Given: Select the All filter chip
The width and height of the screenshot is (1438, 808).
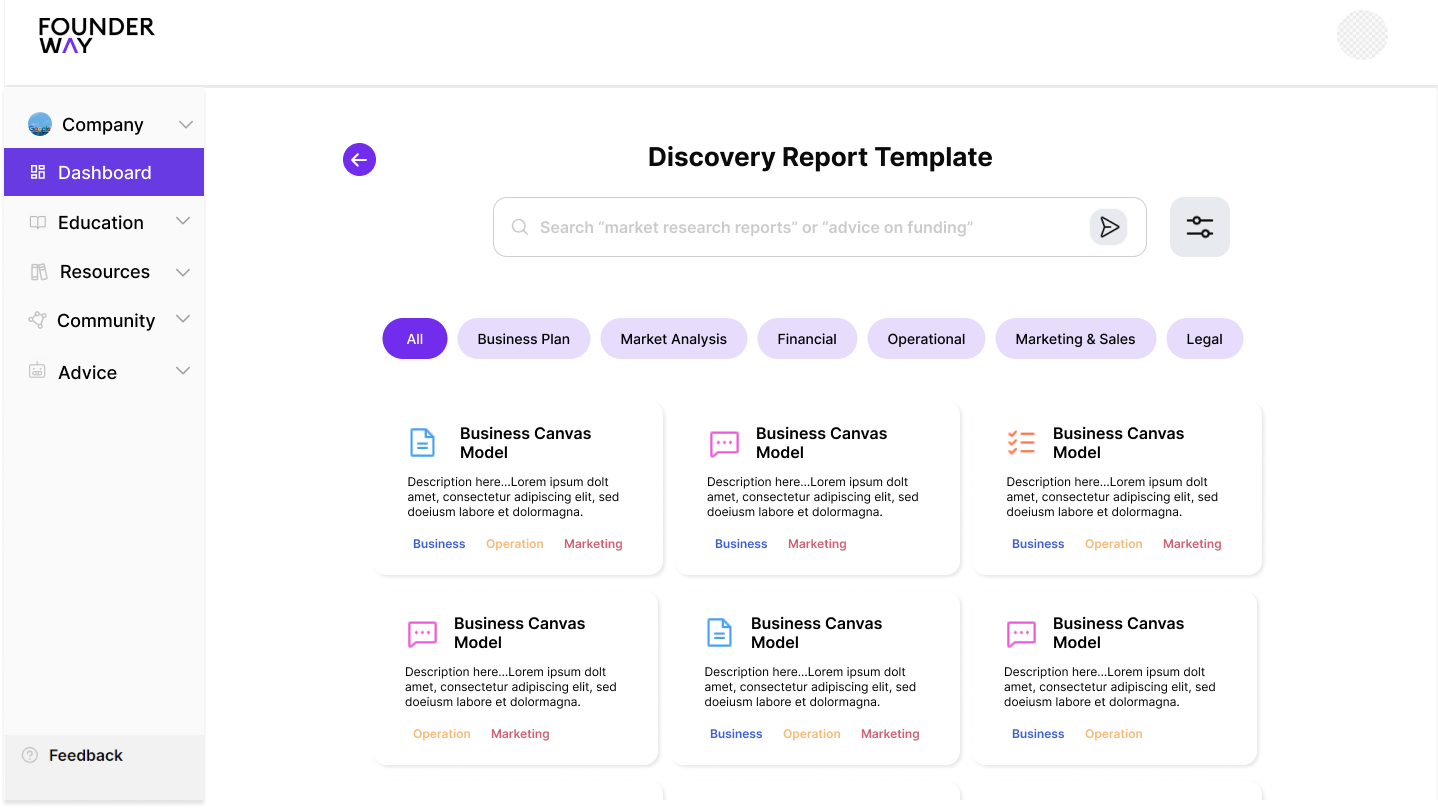Looking at the screenshot, I should point(415,339).
